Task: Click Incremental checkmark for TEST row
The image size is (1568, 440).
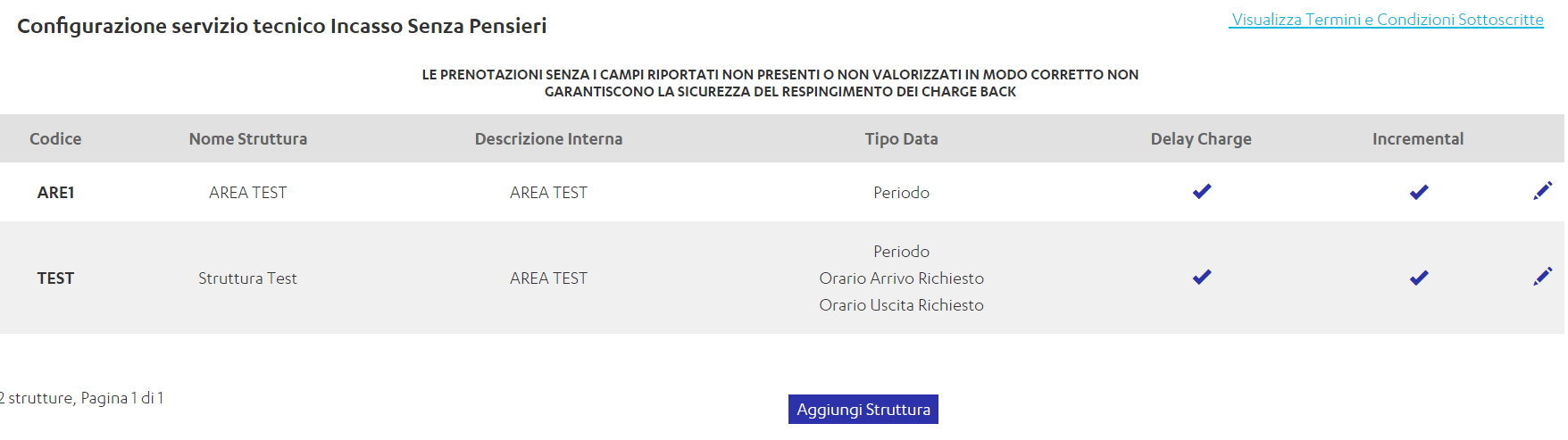Action: [1419, 278]
